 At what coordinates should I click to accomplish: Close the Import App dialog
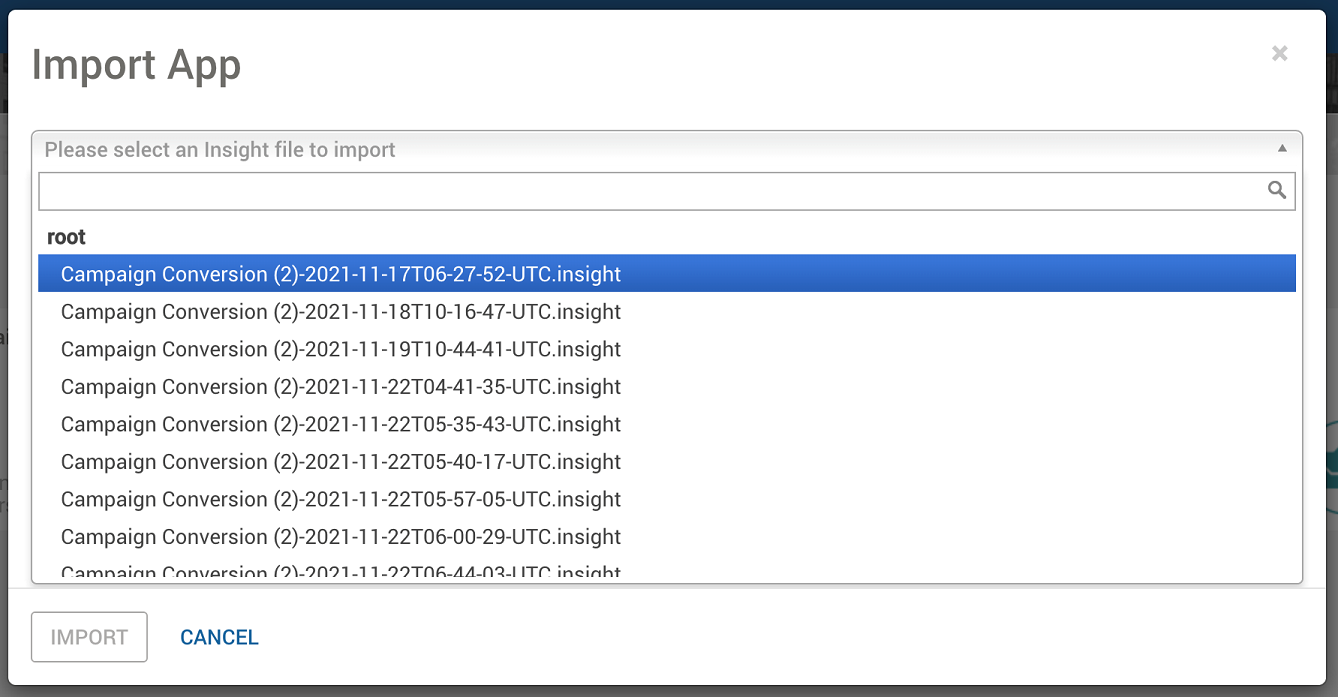coord(1279,54)
